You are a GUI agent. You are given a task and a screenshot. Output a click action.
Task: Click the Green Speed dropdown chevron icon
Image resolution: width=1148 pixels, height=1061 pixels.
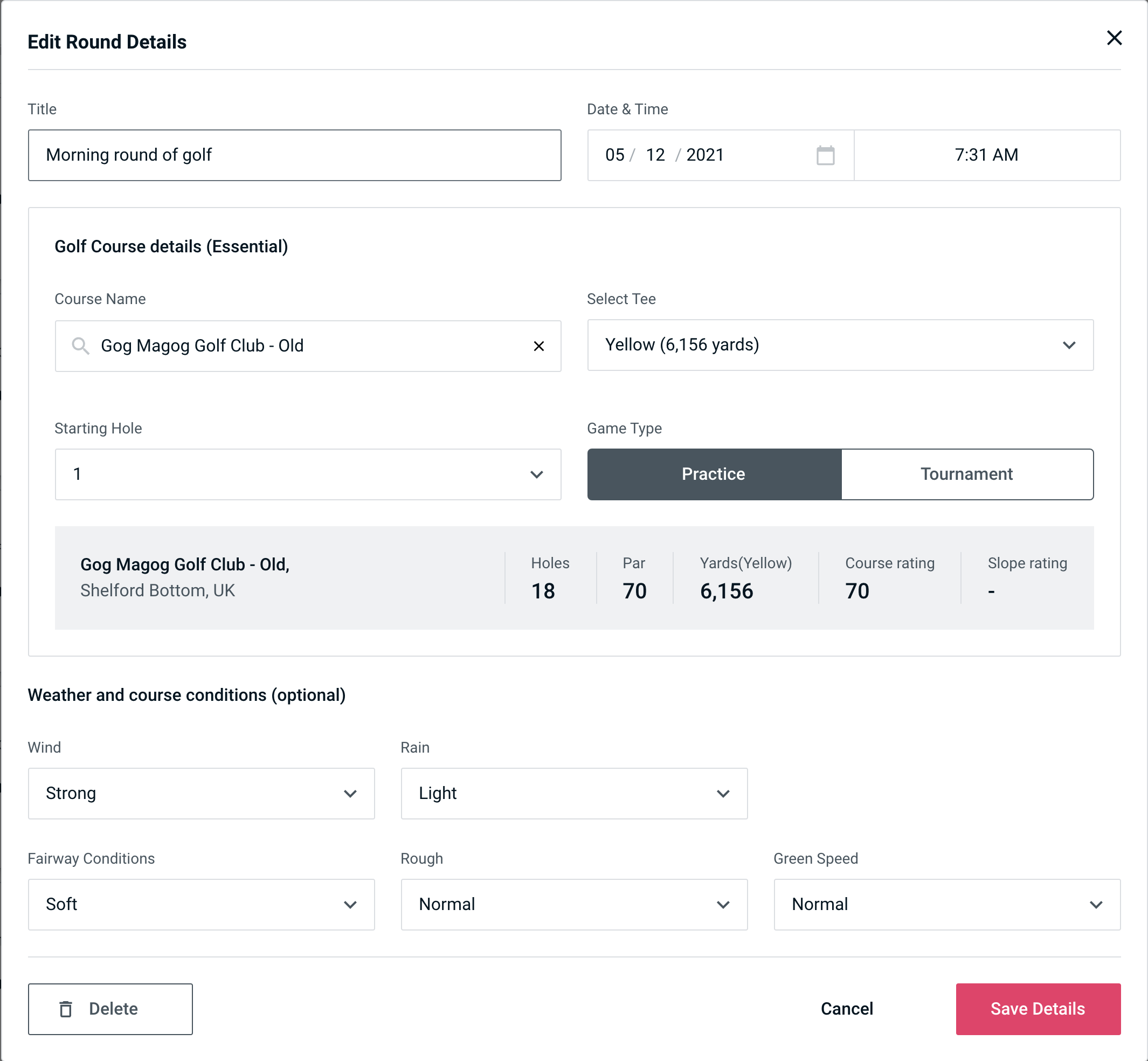1096,904
